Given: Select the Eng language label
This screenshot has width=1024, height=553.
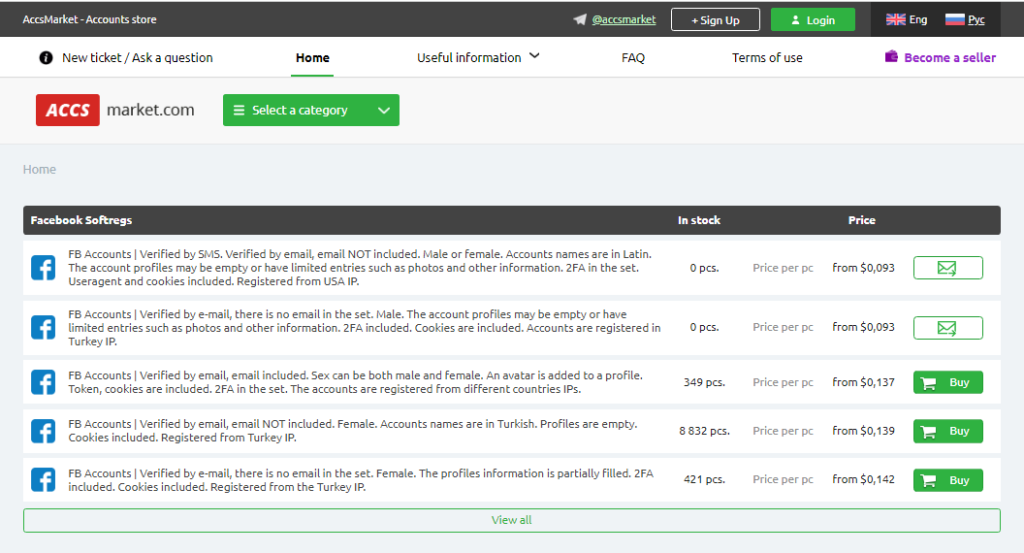Looking at the screenshot, I should click(918, 20).
